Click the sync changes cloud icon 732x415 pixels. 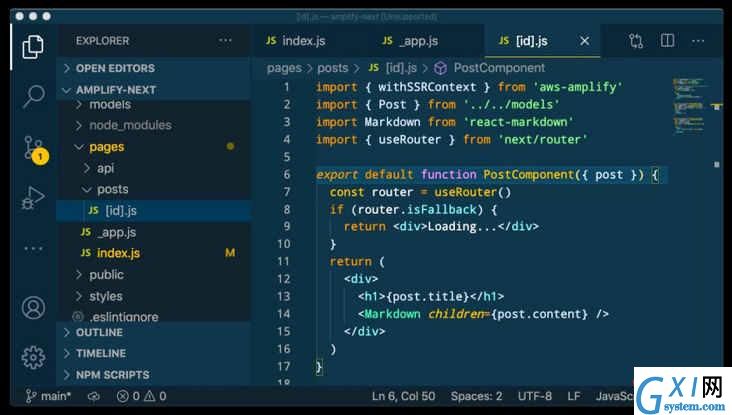click(x=93, y=396)
